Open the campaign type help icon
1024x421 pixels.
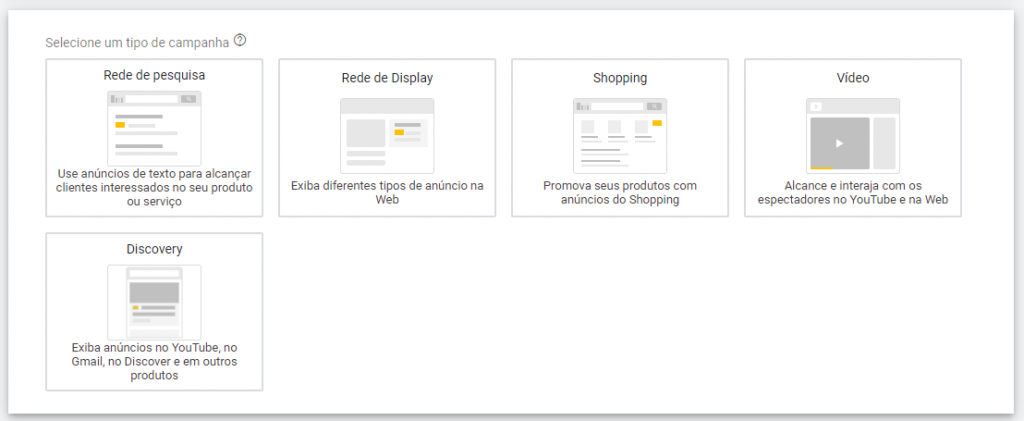point(240,41)
